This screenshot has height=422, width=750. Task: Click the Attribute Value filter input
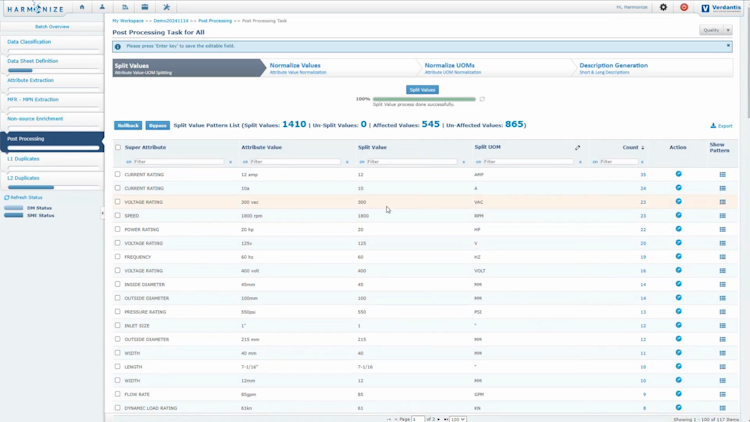tap(295, 162)
